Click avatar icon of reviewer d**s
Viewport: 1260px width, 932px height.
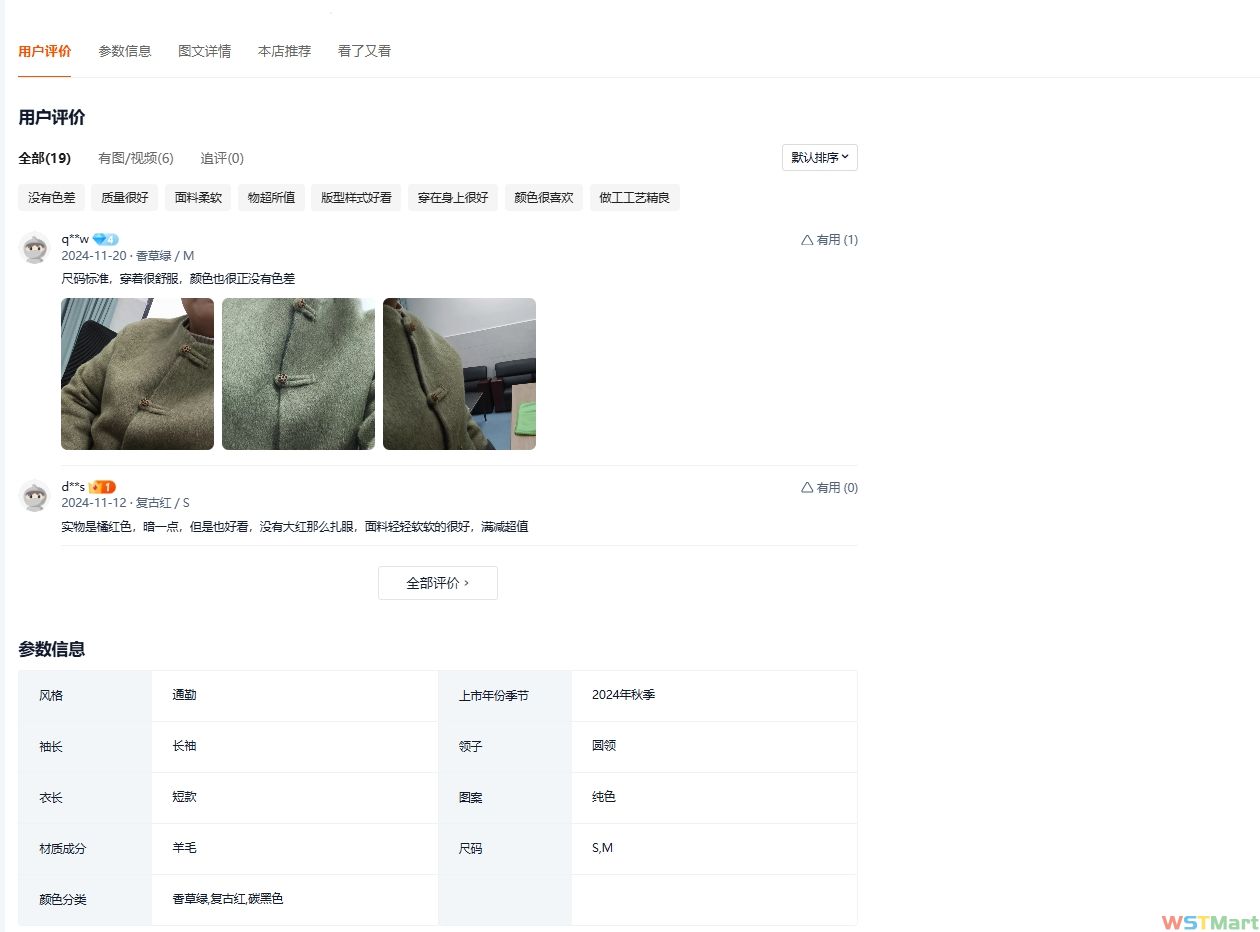pos(35,496)
